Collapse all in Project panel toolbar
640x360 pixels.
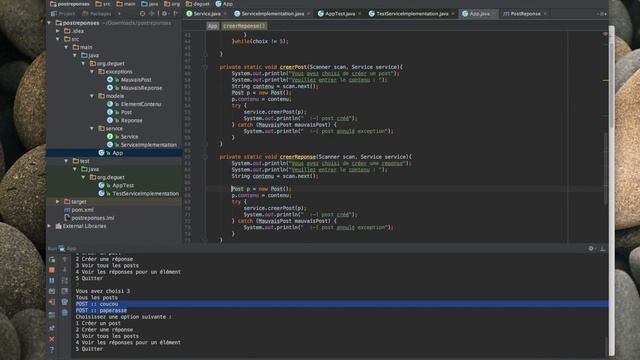(151, 13)
